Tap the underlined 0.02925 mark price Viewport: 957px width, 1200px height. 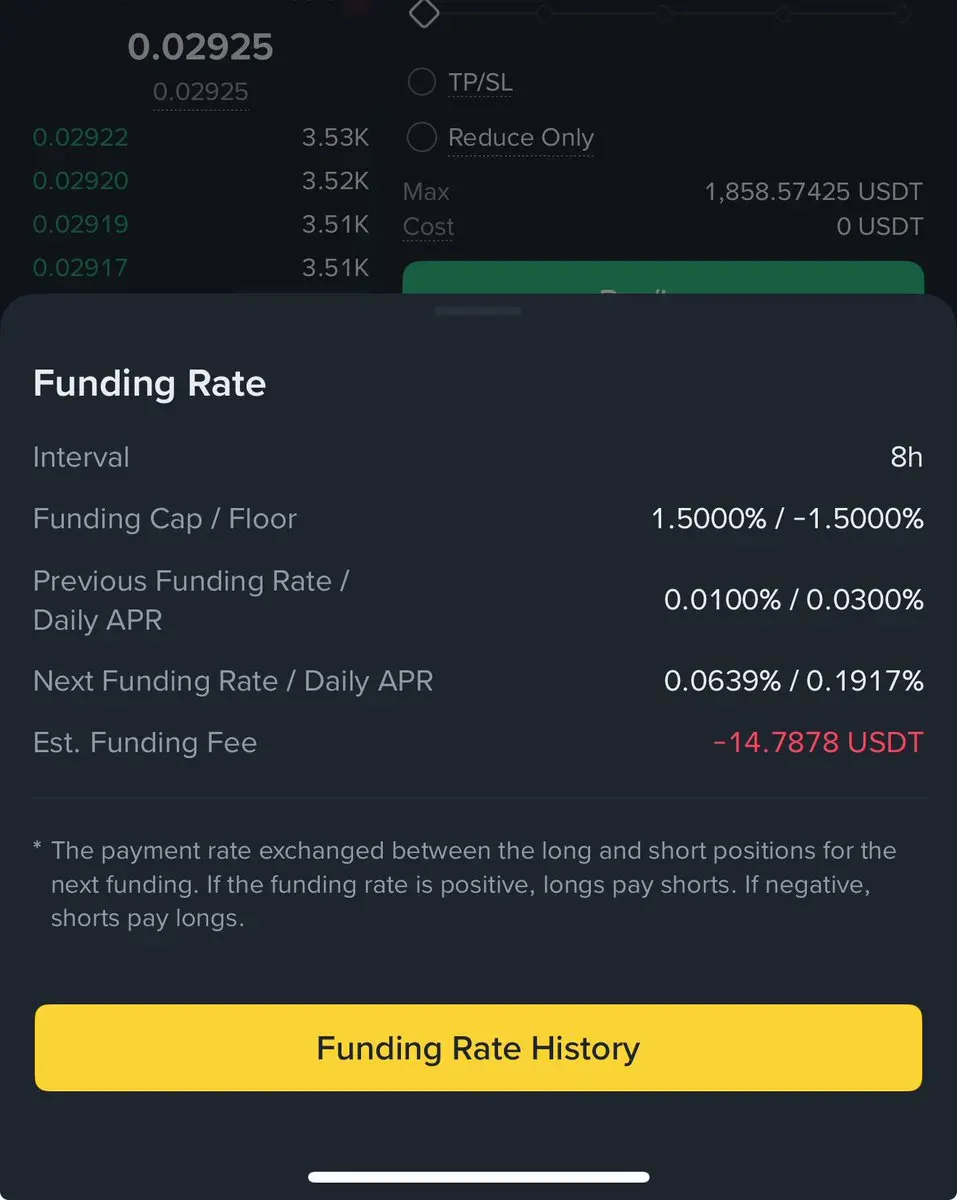(200, 92)
